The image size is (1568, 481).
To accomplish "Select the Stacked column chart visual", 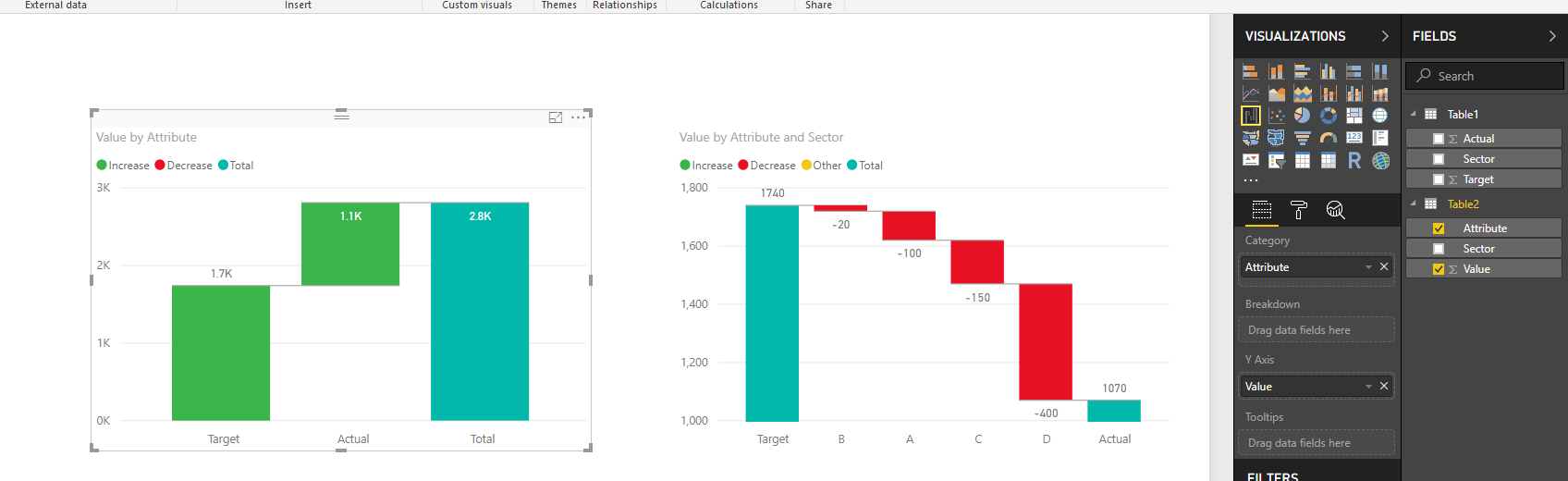I will click(x=1277, y=71).
